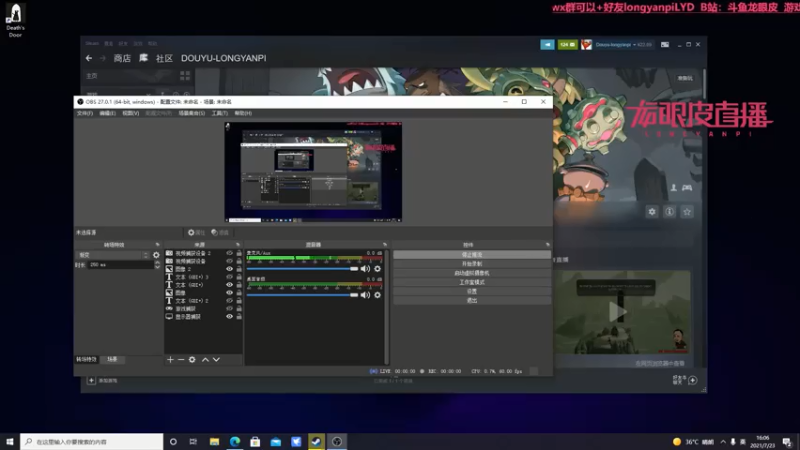Open game settings gear in Steam
The image size is (800, 450).
click(652, 212)
